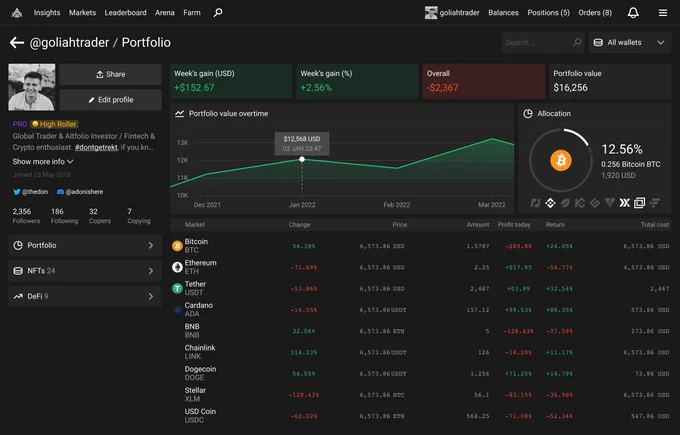Click the Tether coin icon in table

[x=177, y=288]
